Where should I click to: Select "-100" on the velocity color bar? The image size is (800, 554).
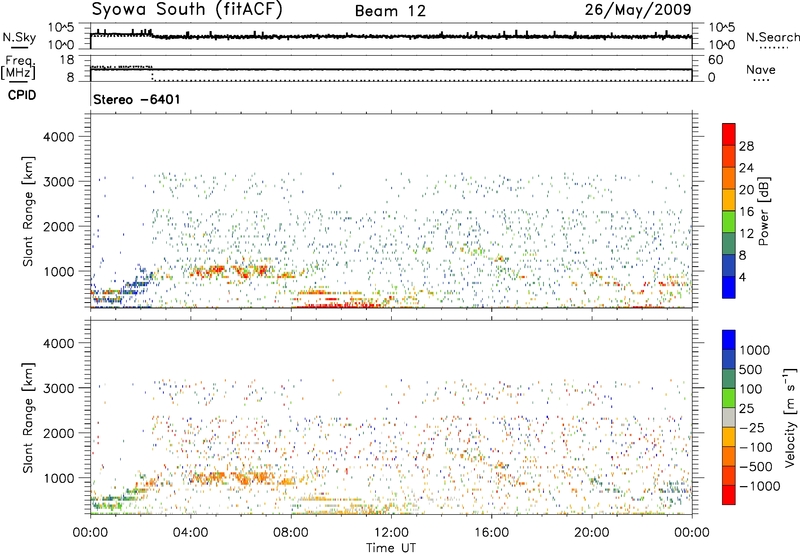click(x=754, y=447)
